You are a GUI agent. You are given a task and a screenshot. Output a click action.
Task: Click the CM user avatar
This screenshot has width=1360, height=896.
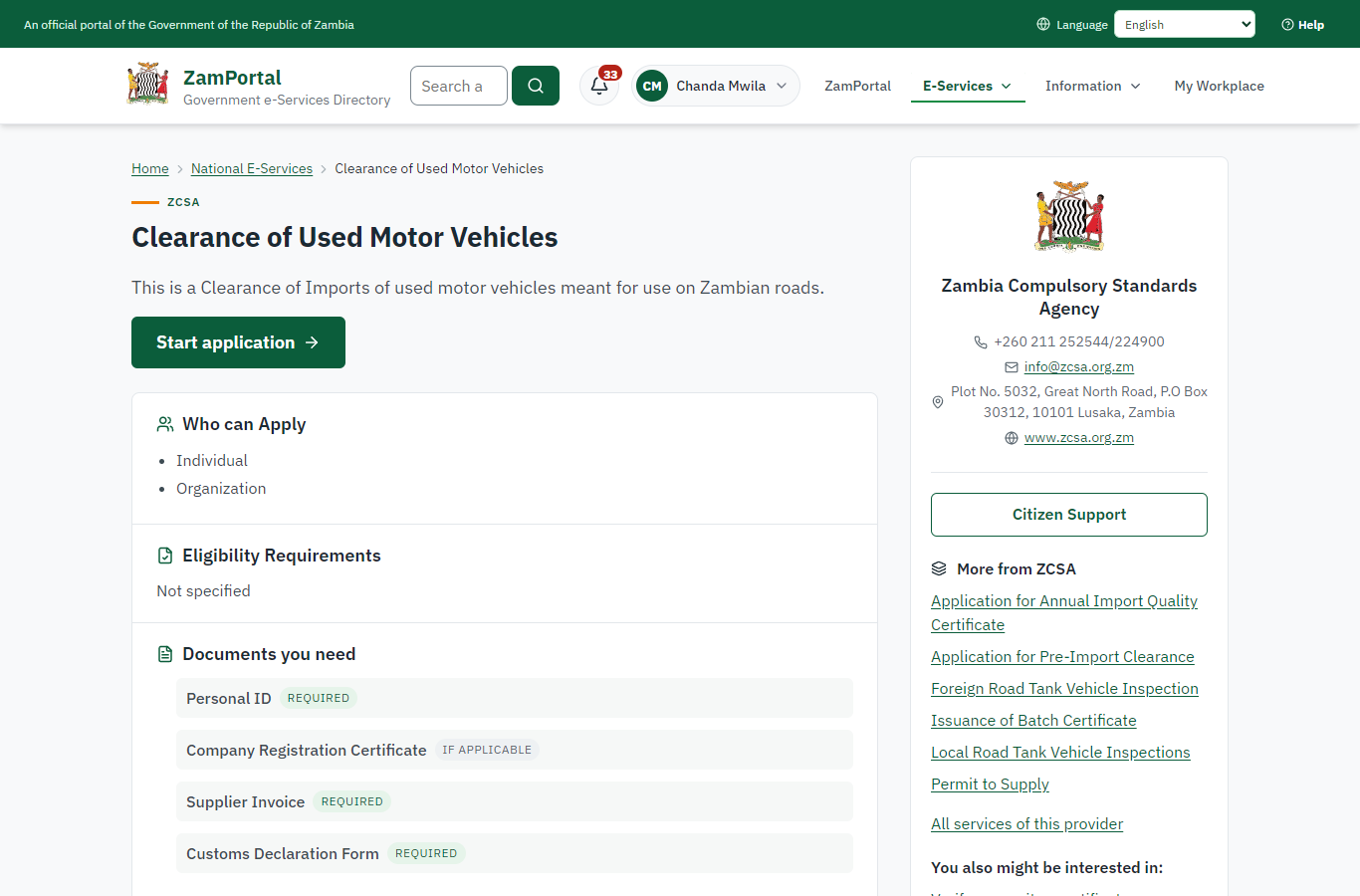tap(652, 86)
